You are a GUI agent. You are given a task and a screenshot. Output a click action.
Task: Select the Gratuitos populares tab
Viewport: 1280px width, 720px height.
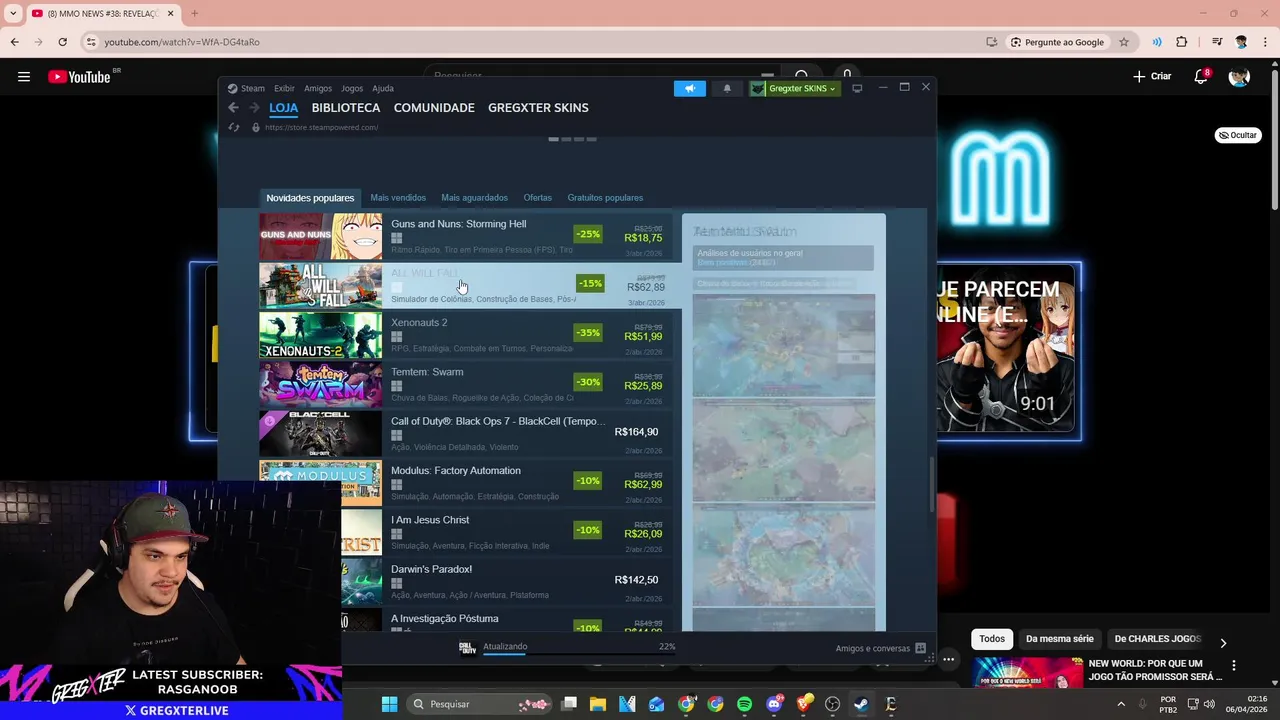[x=605, y=198]
